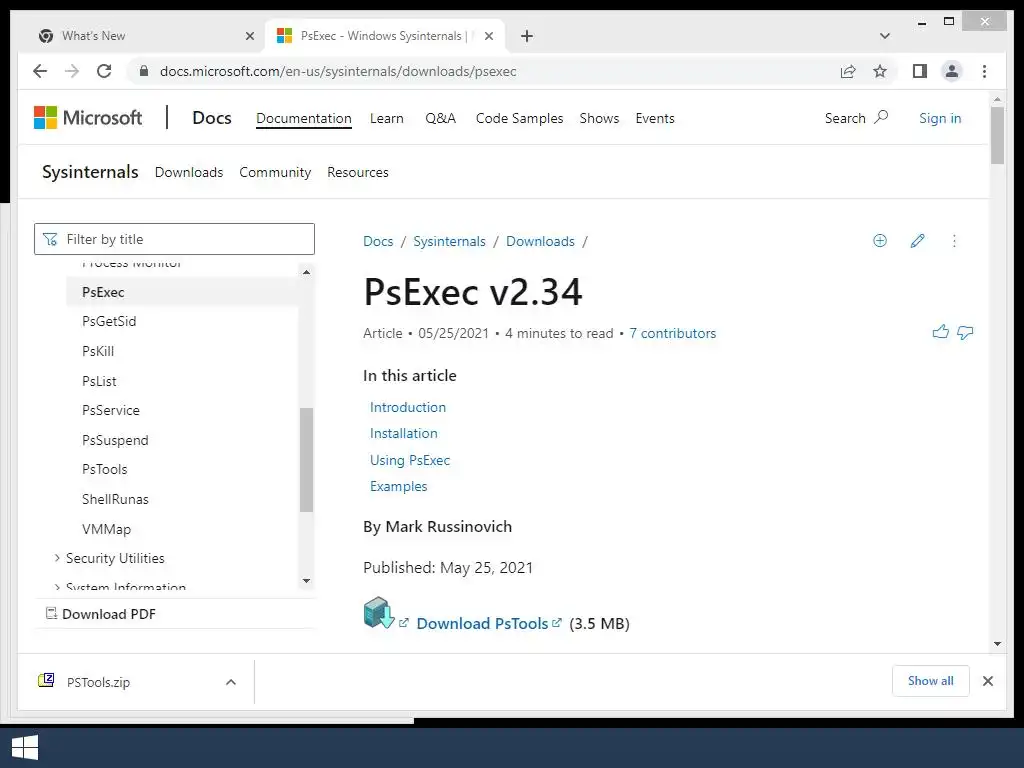
Task: Click Sign in
Action: 940,118
